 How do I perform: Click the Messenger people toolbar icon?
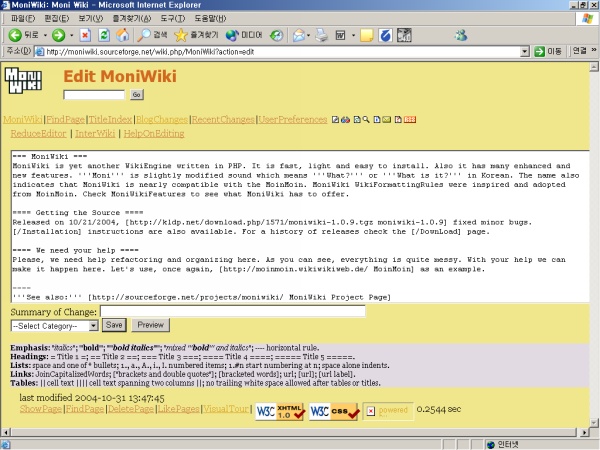[x=461, y=35]
